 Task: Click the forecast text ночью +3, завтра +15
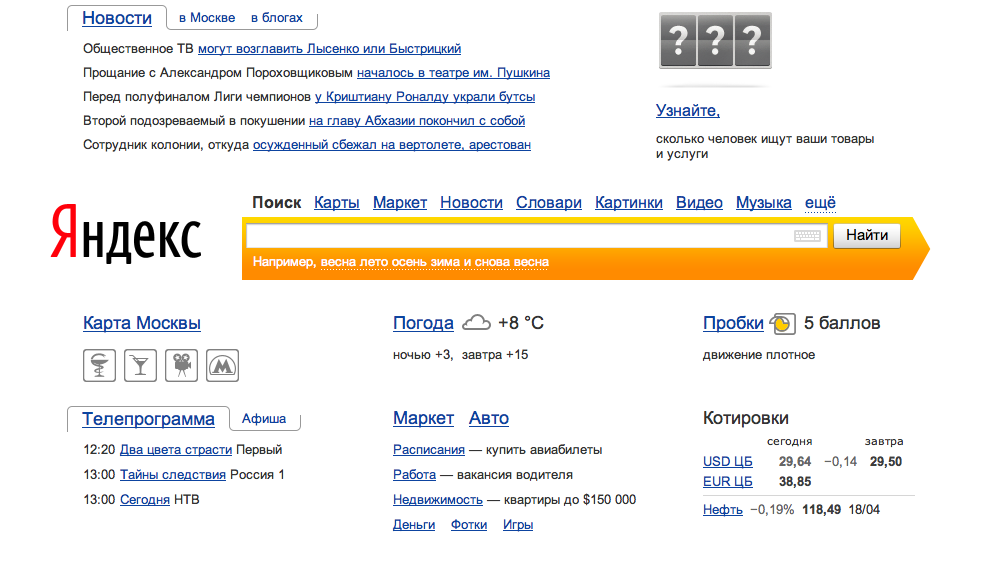point(461,355)
